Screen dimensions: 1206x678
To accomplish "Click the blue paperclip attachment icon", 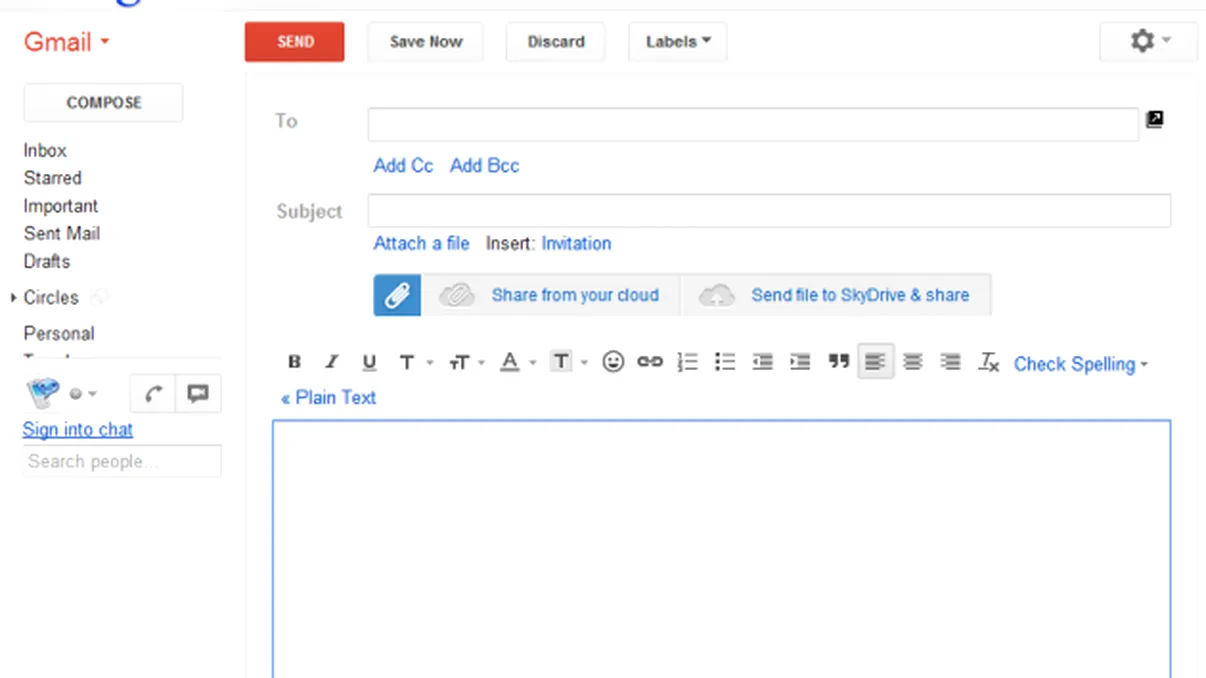I will tap(397, 295).
